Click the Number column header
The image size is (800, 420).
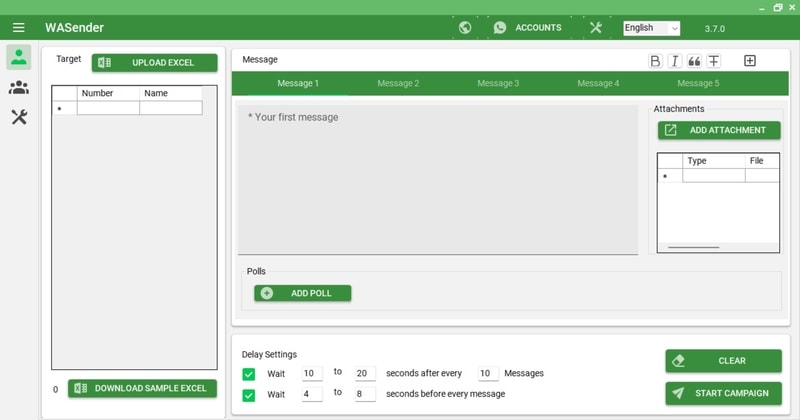click(108, 93)
